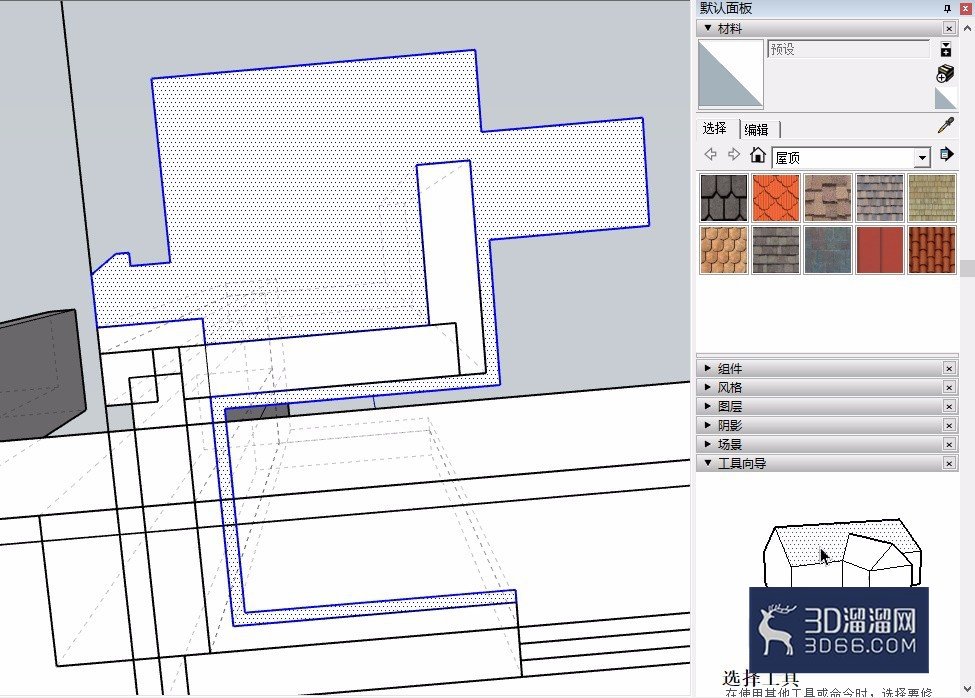Select the dark gray slate shingle material
Image resolution: width=975 pixels, height=698 pixels.
coord(724,198)
